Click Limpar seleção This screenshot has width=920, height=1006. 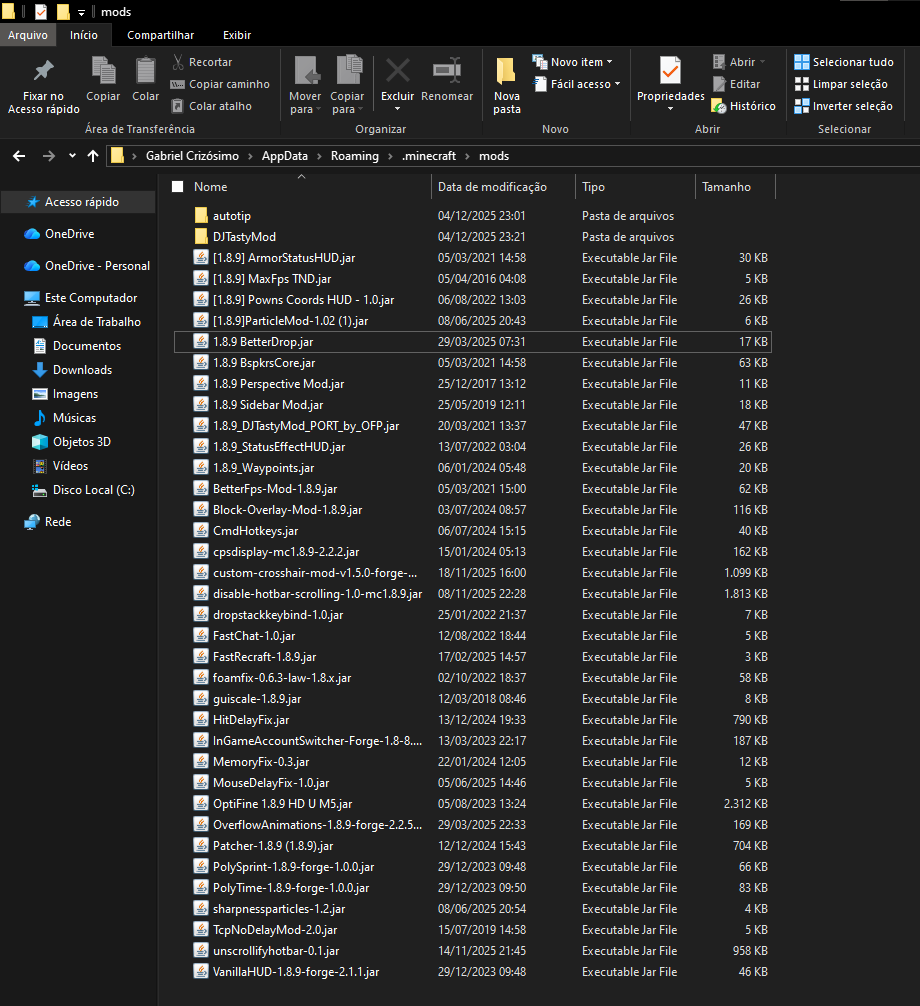841,84
